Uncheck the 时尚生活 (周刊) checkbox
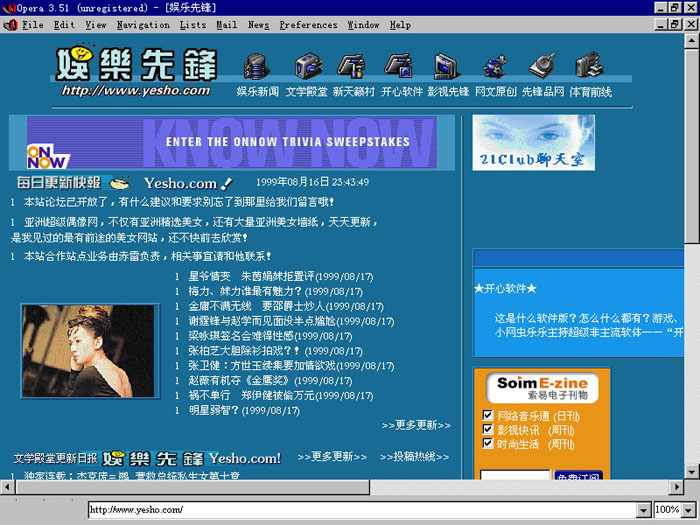The height and width of the screenshot is (525, 700). pos(488,443)
